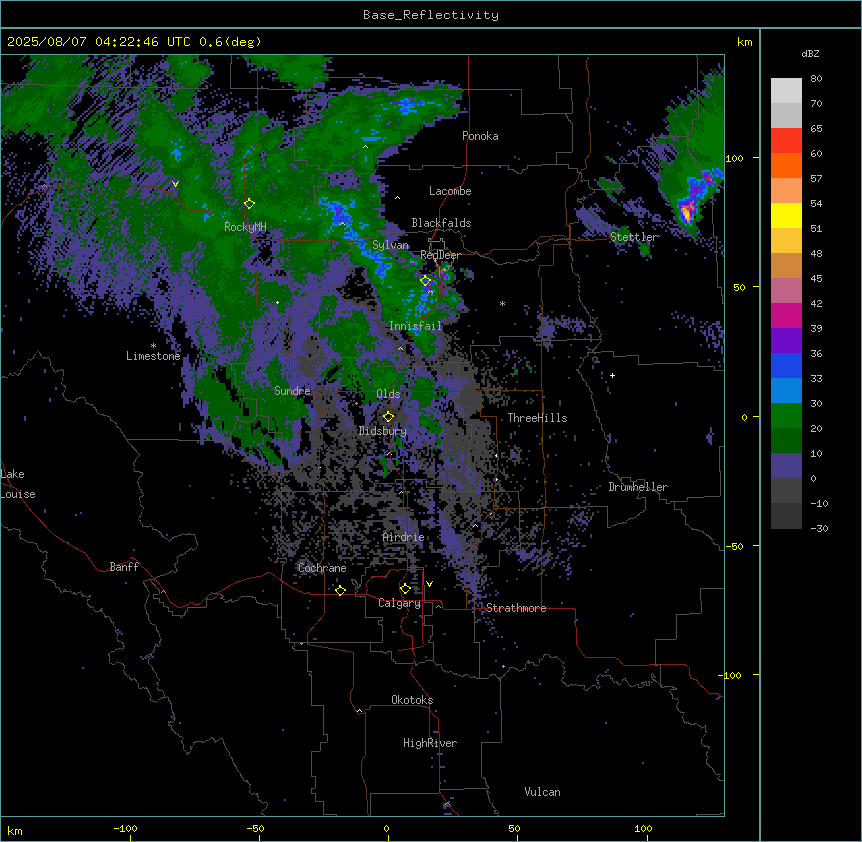Select the Okotoks city label
Viewport: 862px width, 842px height.
click(412, 700)
